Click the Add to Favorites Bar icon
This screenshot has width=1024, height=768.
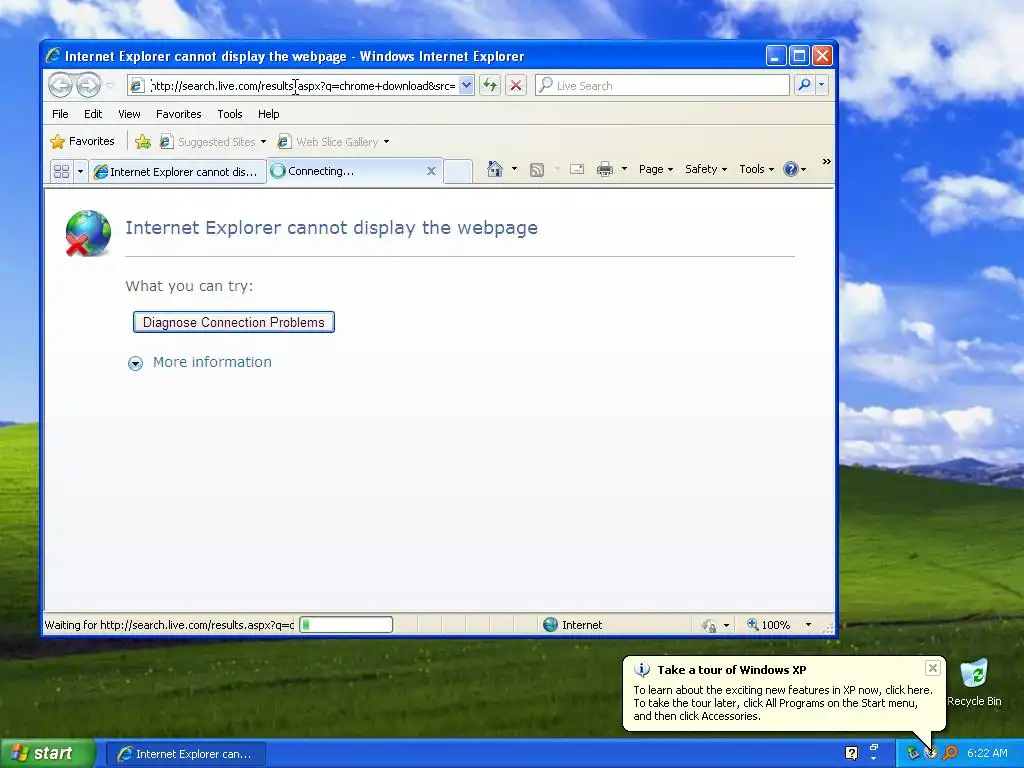143,142
